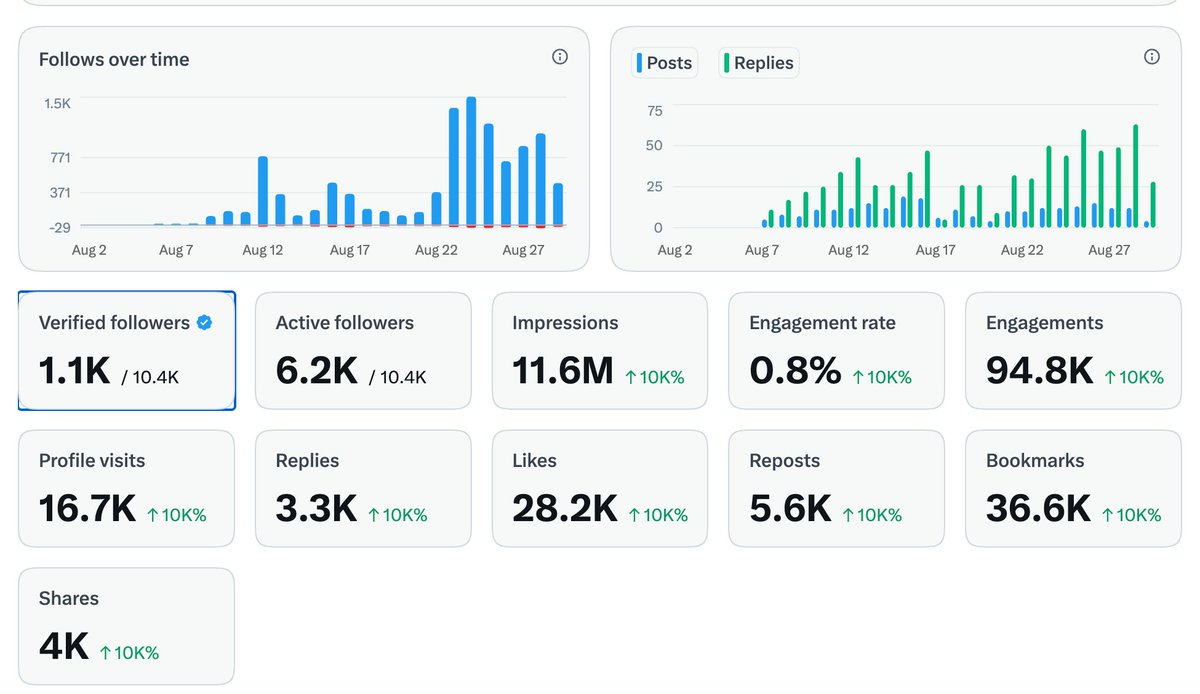Image resolution: width=1200 pixels, height=694 pixels.
Task: Select the Reposts card showing 5.6K
Action: 836,489
